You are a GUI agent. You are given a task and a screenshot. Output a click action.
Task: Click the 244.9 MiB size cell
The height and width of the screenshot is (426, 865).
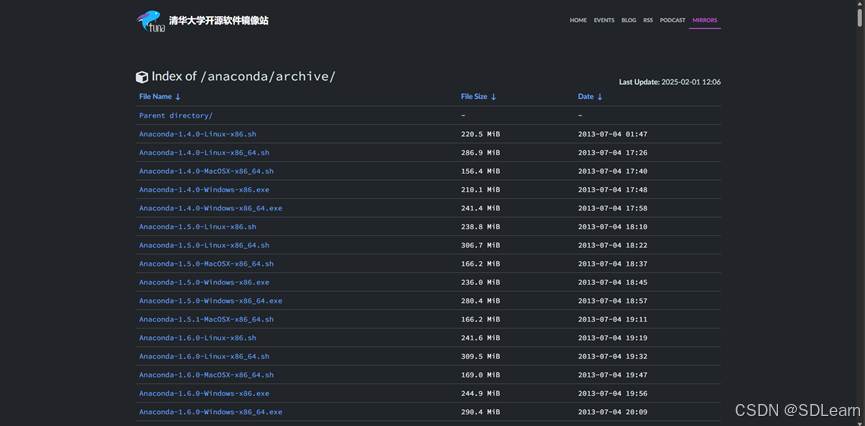point(480,393)
